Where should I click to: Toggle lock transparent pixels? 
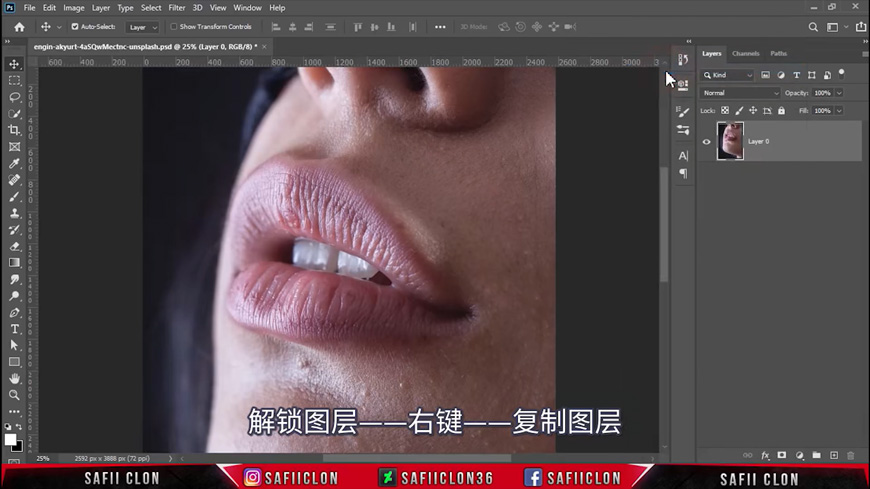click(x=725, y=110)
